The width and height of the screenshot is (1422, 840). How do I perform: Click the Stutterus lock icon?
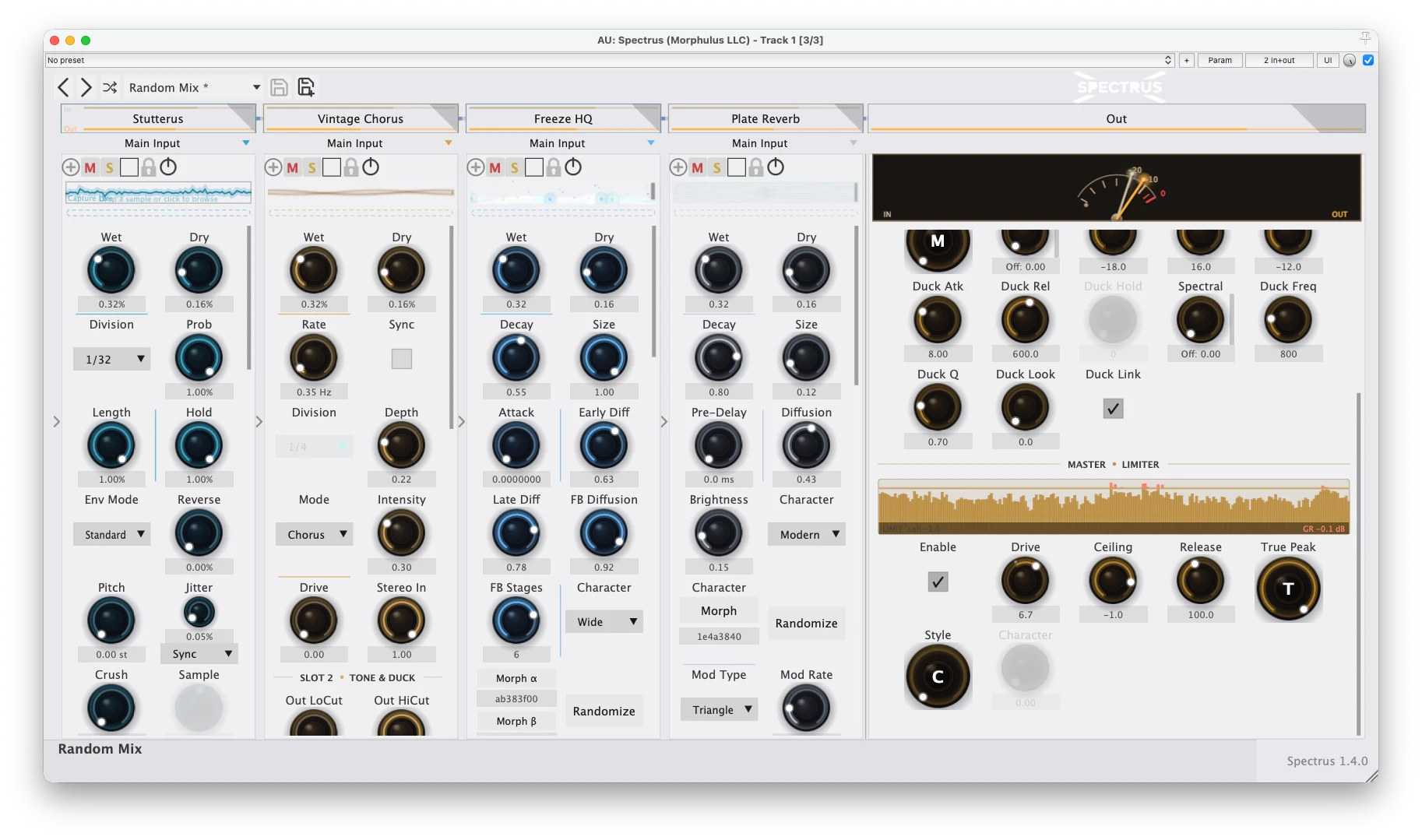click(x=148, y=167)
